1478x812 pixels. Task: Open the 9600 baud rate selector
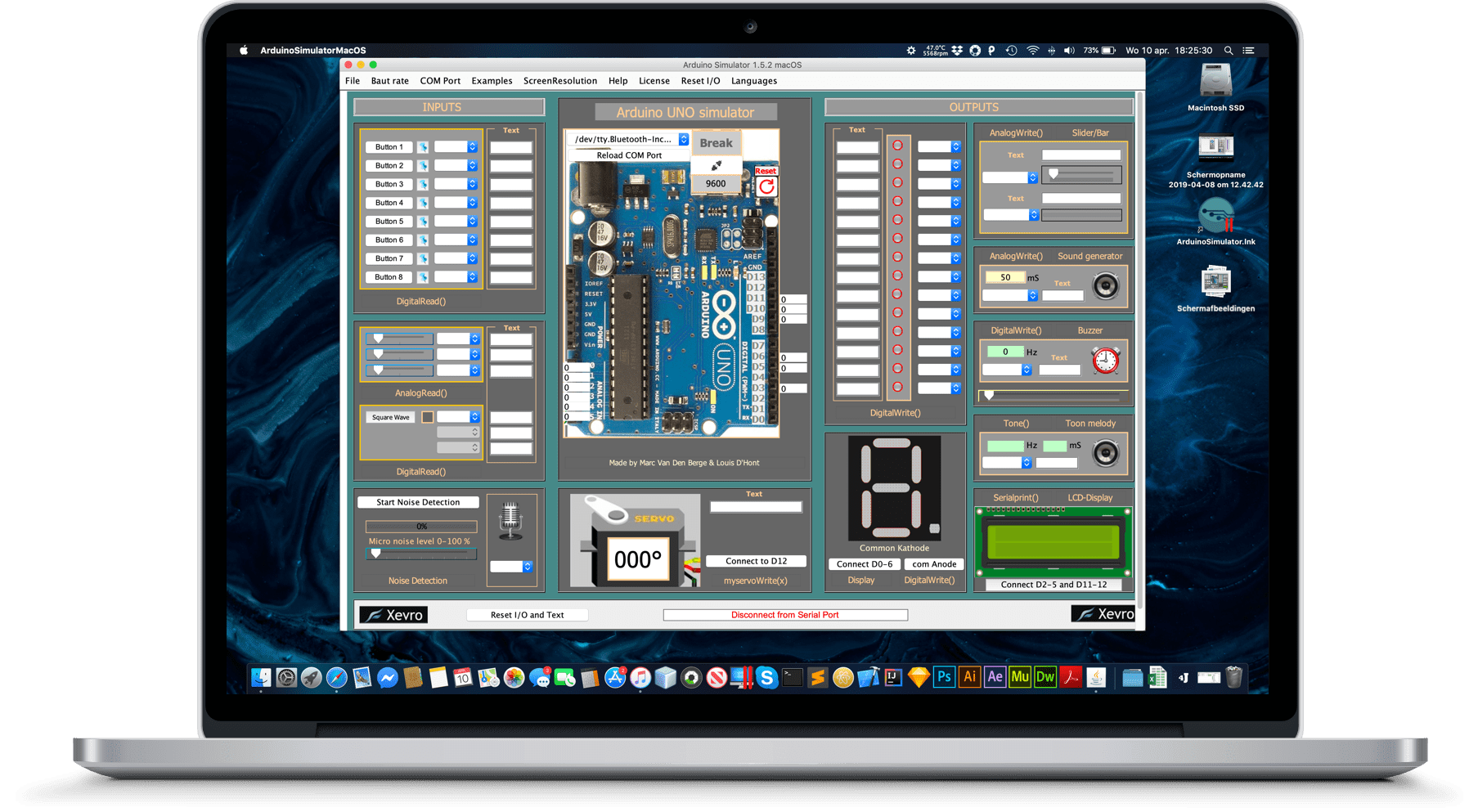click(x=715, y=183)
